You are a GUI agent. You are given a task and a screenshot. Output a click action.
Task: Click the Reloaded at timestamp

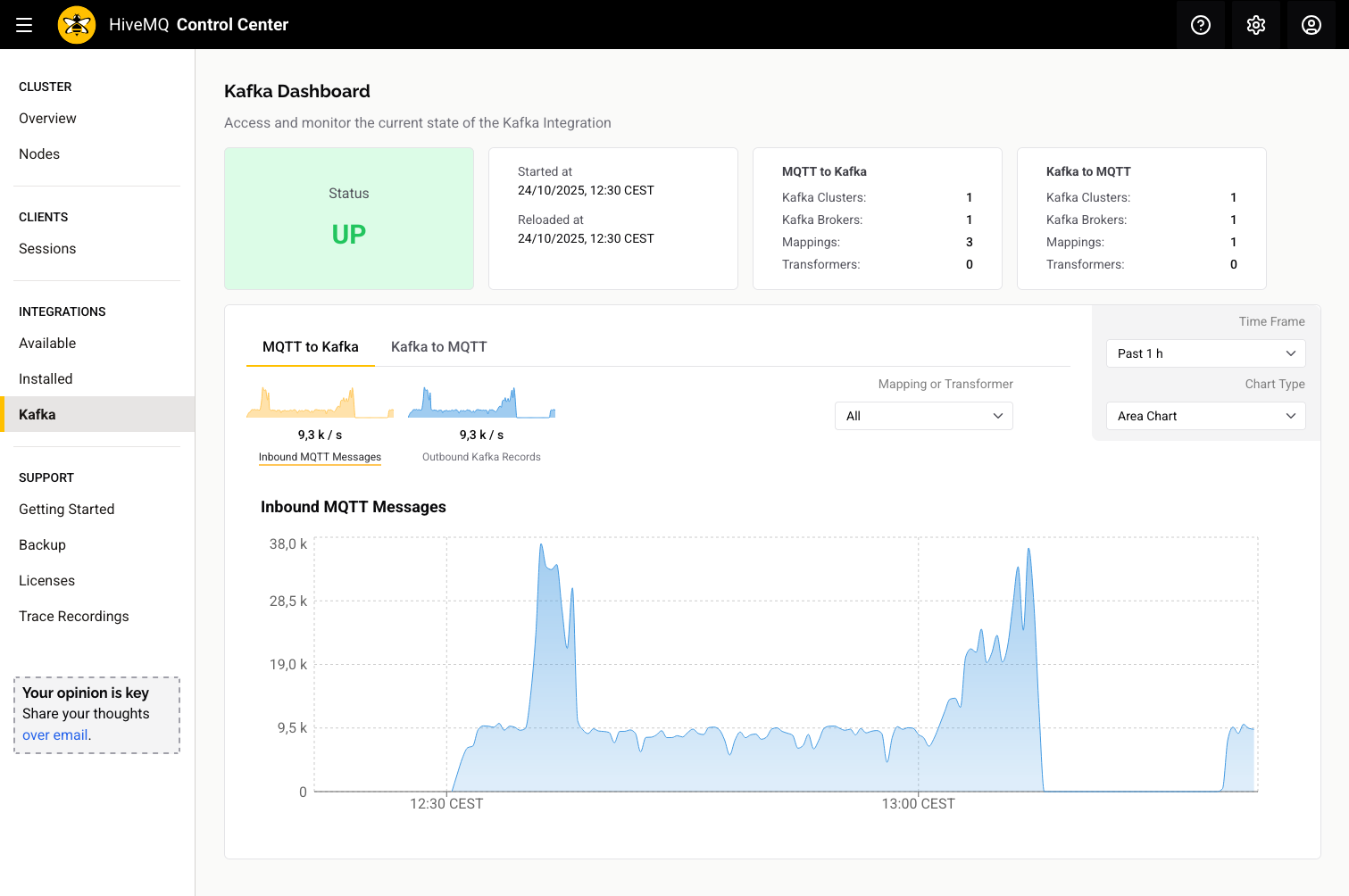tap(586, 238)
